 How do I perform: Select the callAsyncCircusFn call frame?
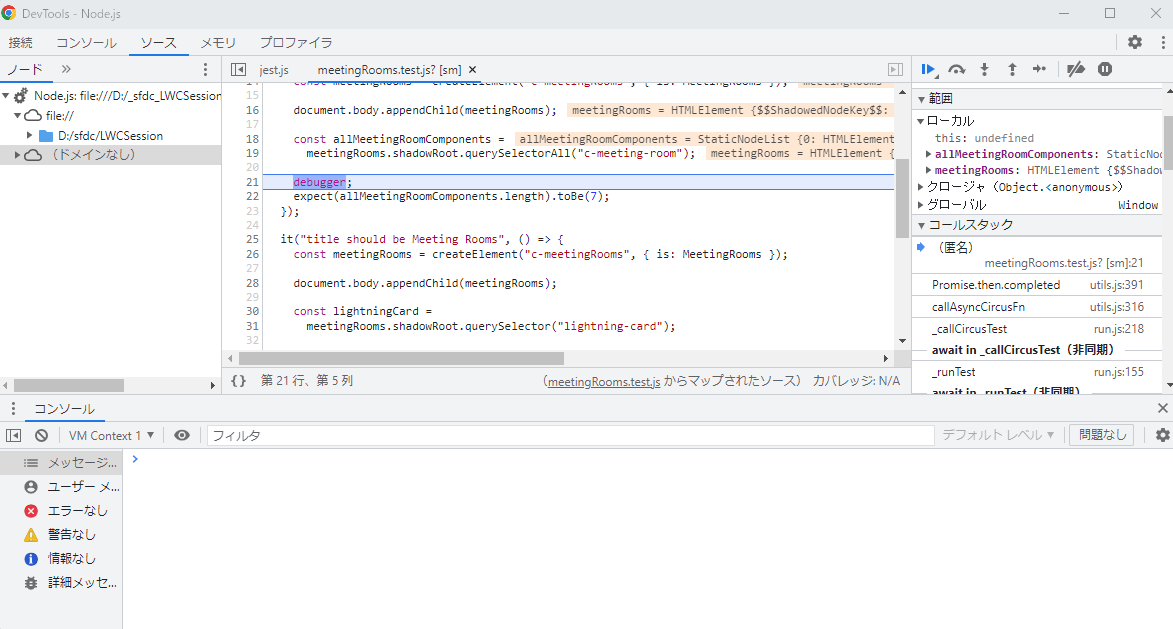tap(1037, 307)
